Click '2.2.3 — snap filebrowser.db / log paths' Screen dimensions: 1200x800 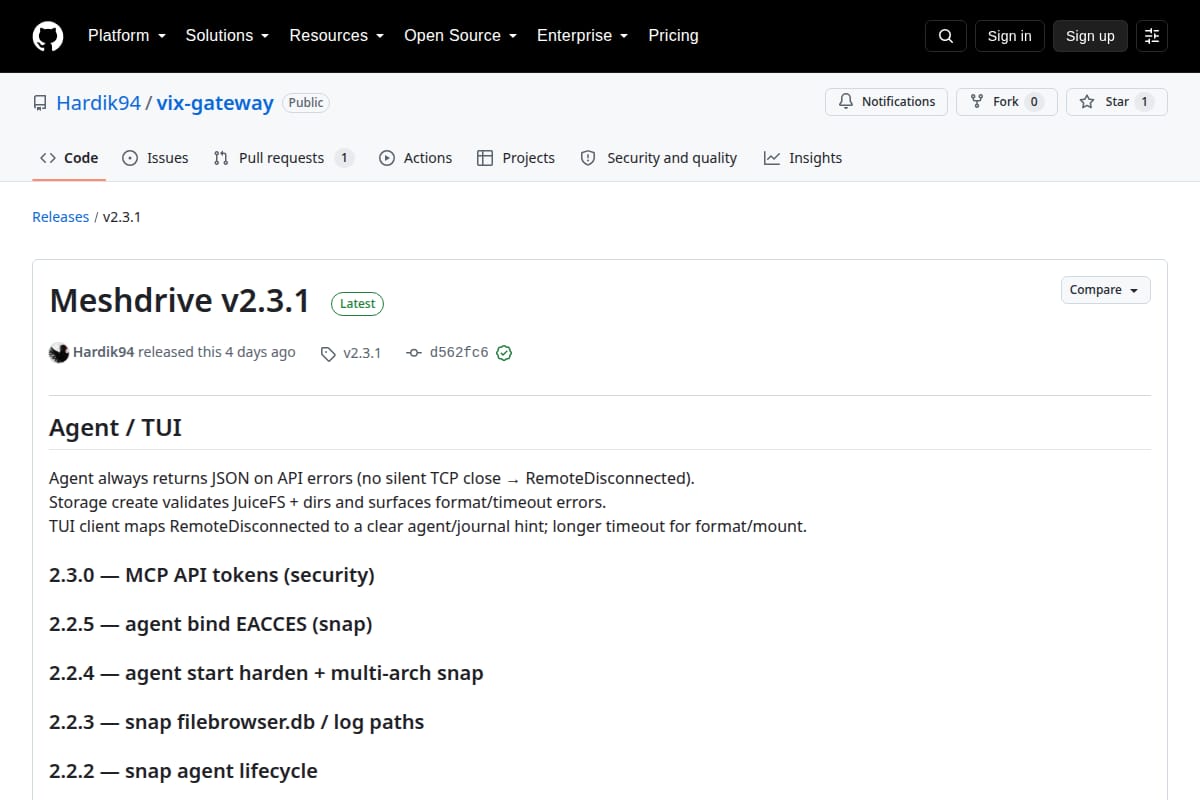click(x=237, y=722)
